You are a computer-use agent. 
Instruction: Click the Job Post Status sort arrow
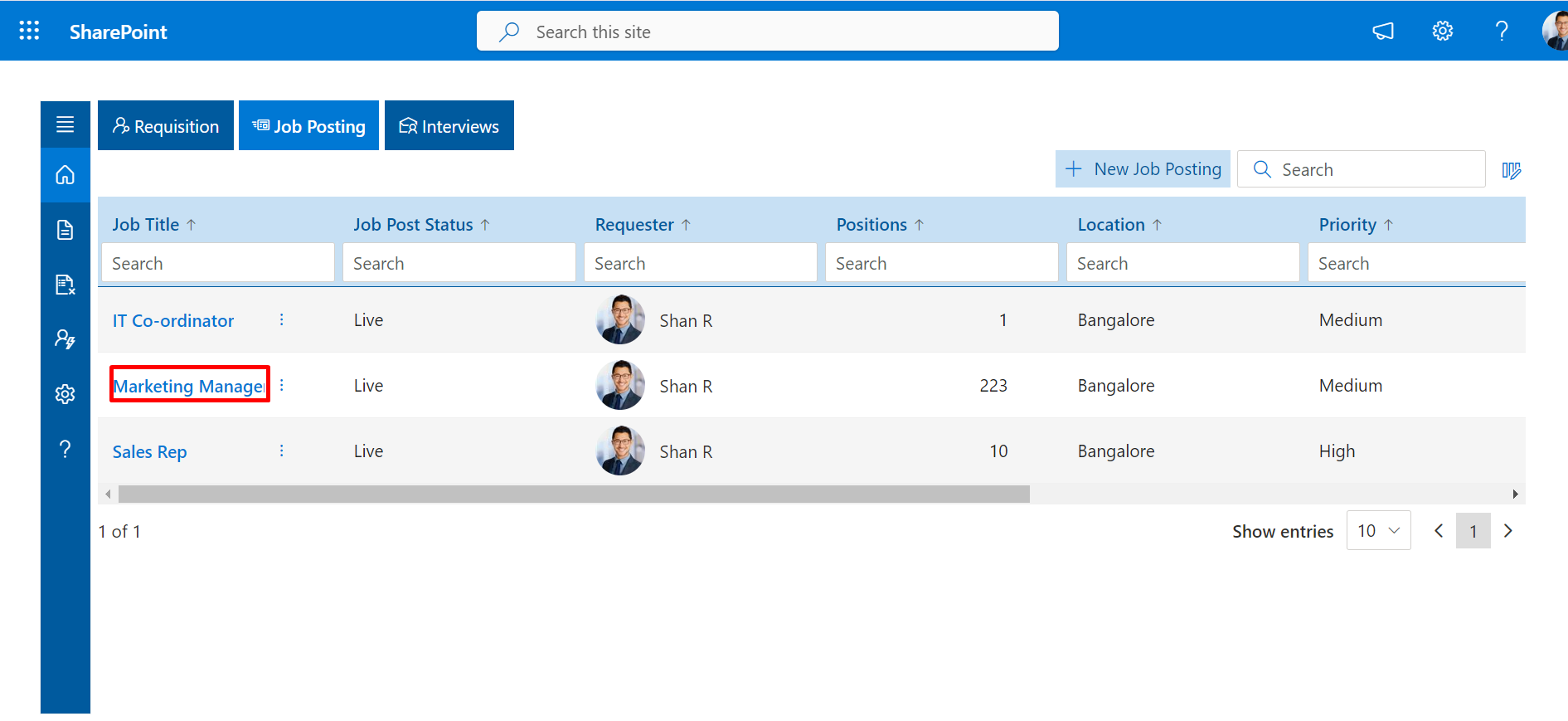485,225
